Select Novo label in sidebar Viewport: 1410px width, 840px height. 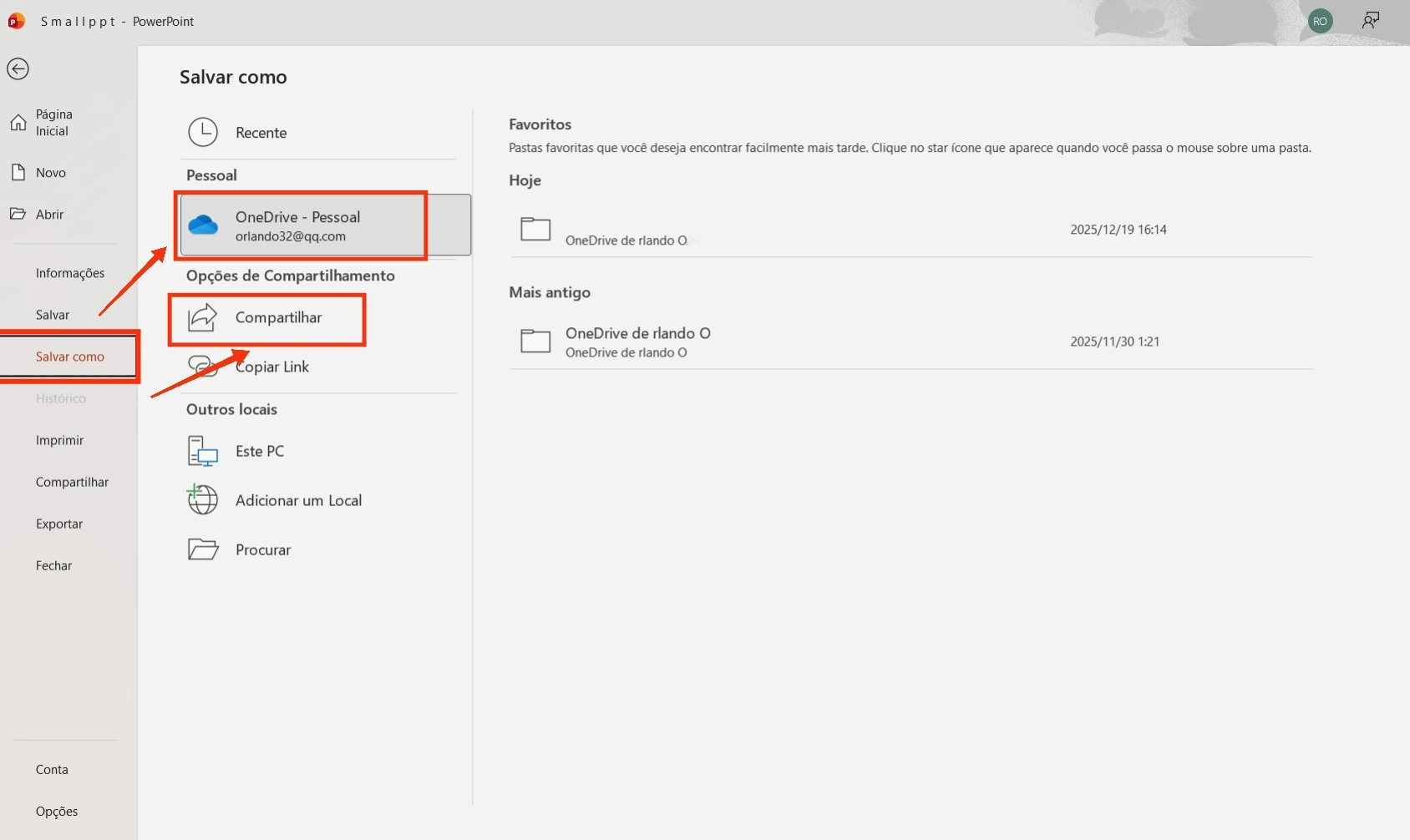51,173
